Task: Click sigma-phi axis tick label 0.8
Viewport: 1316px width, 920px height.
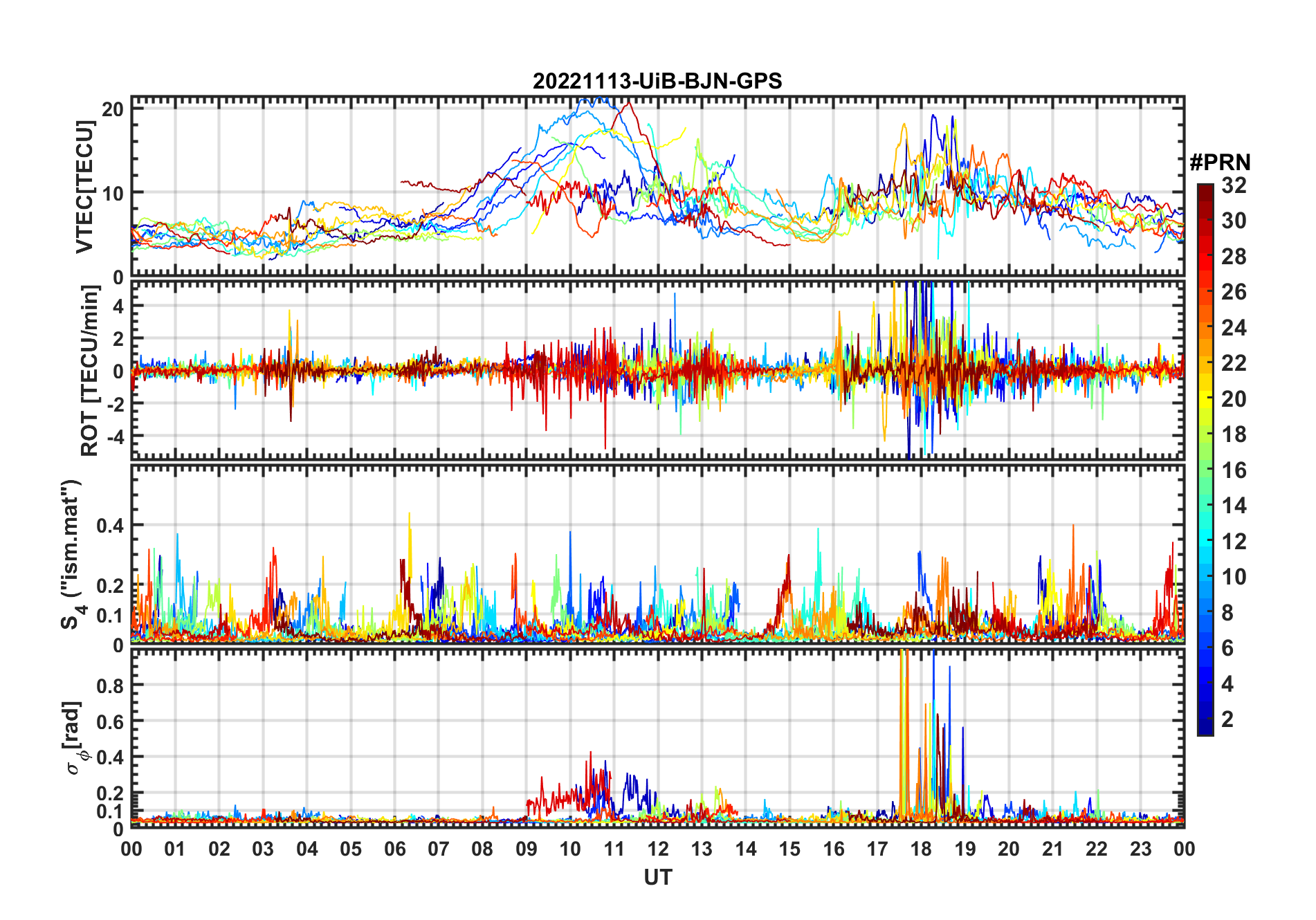Action: [x=110, y=686]
